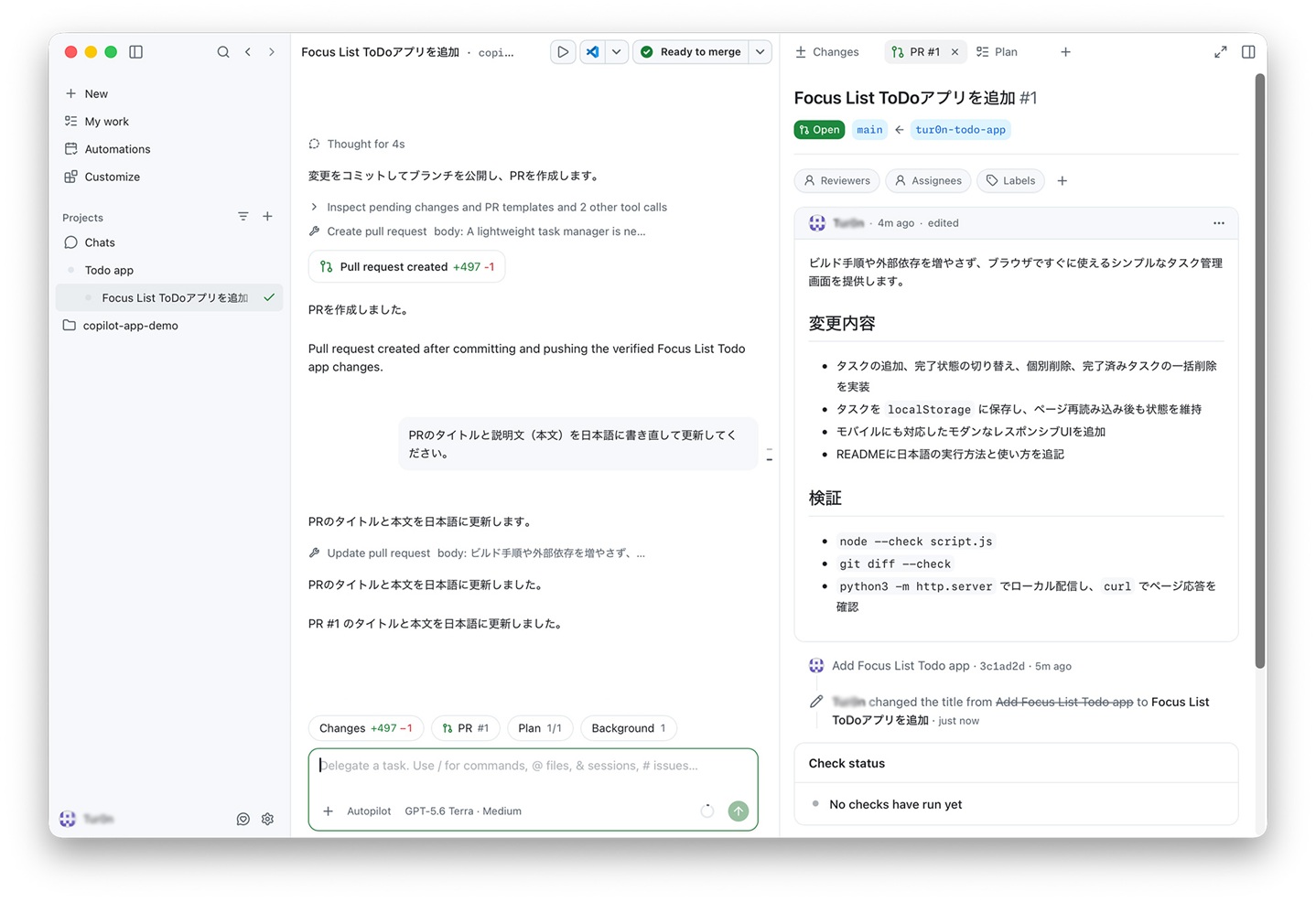Switch to the Changes tab

coord(827,52)
